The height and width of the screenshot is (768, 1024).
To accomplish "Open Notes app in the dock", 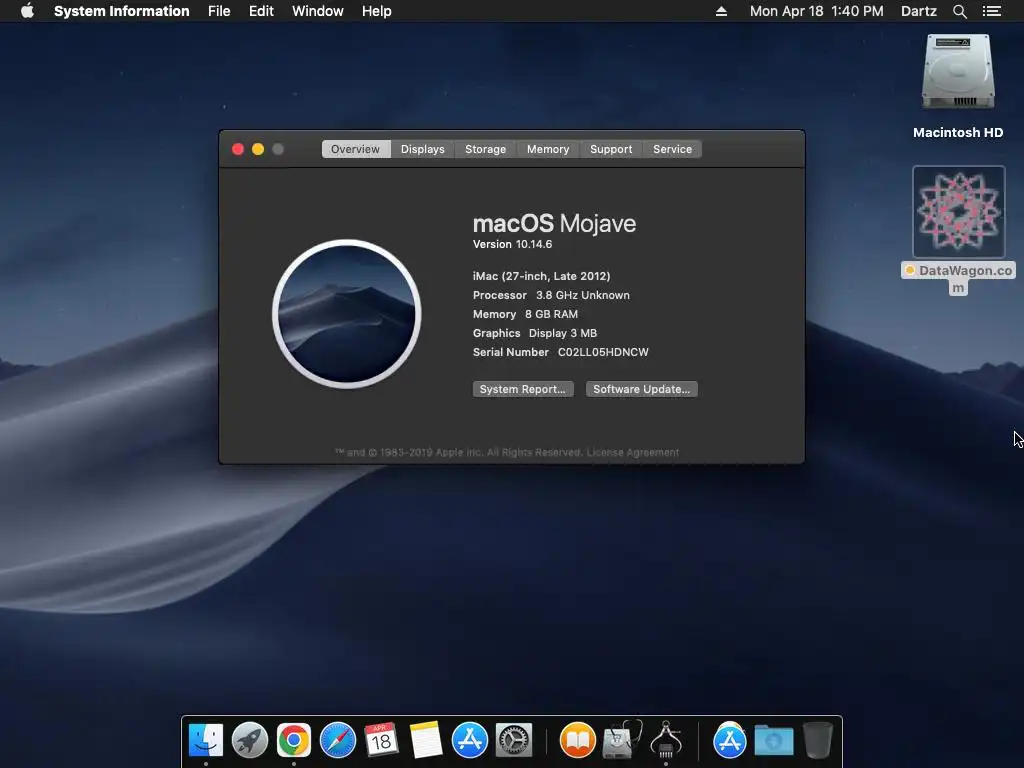I will 426,741.
